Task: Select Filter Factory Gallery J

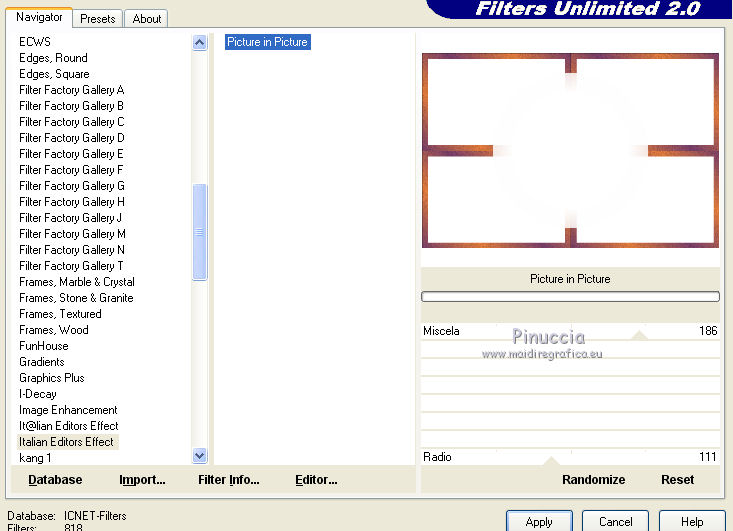Action: [x=71, y=217]
